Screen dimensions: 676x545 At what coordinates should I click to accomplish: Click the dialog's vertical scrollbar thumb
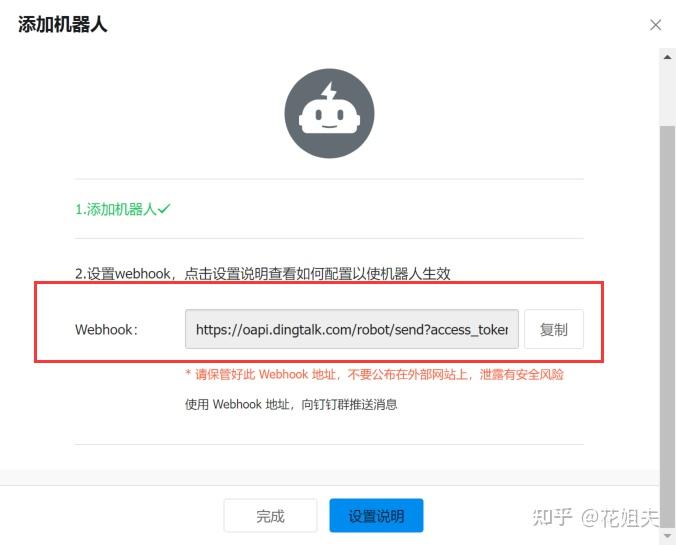tap(667, 327)
